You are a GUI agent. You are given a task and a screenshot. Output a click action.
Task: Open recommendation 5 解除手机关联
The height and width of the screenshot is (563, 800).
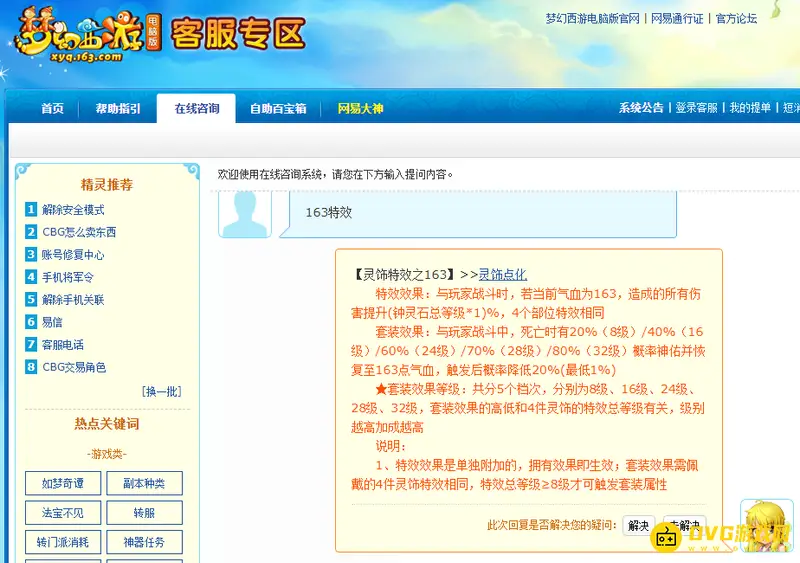point(73,300)
